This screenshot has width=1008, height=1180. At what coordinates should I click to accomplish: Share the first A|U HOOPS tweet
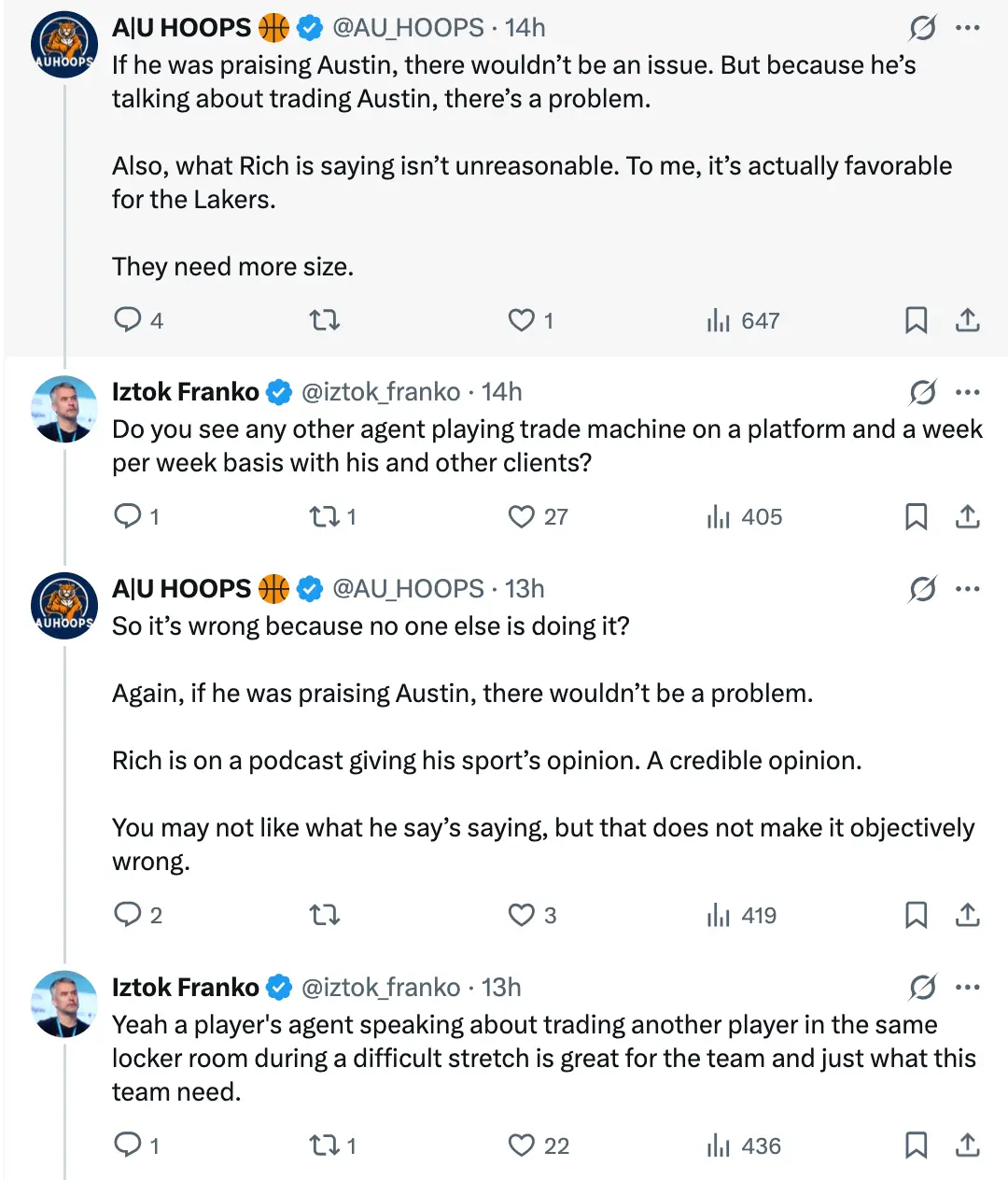968,320
